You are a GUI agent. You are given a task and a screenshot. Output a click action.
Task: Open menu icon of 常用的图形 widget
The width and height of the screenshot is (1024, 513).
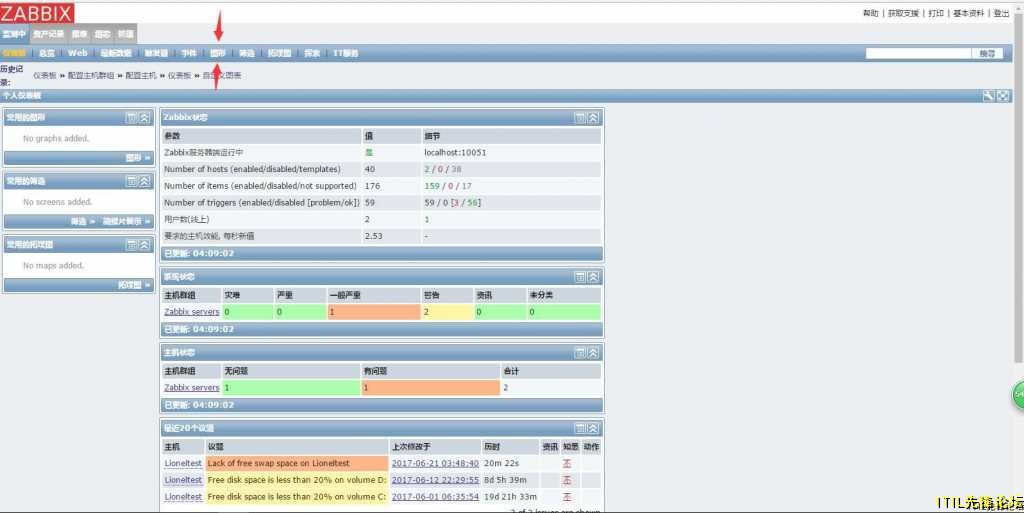click(x=131, y=117)
